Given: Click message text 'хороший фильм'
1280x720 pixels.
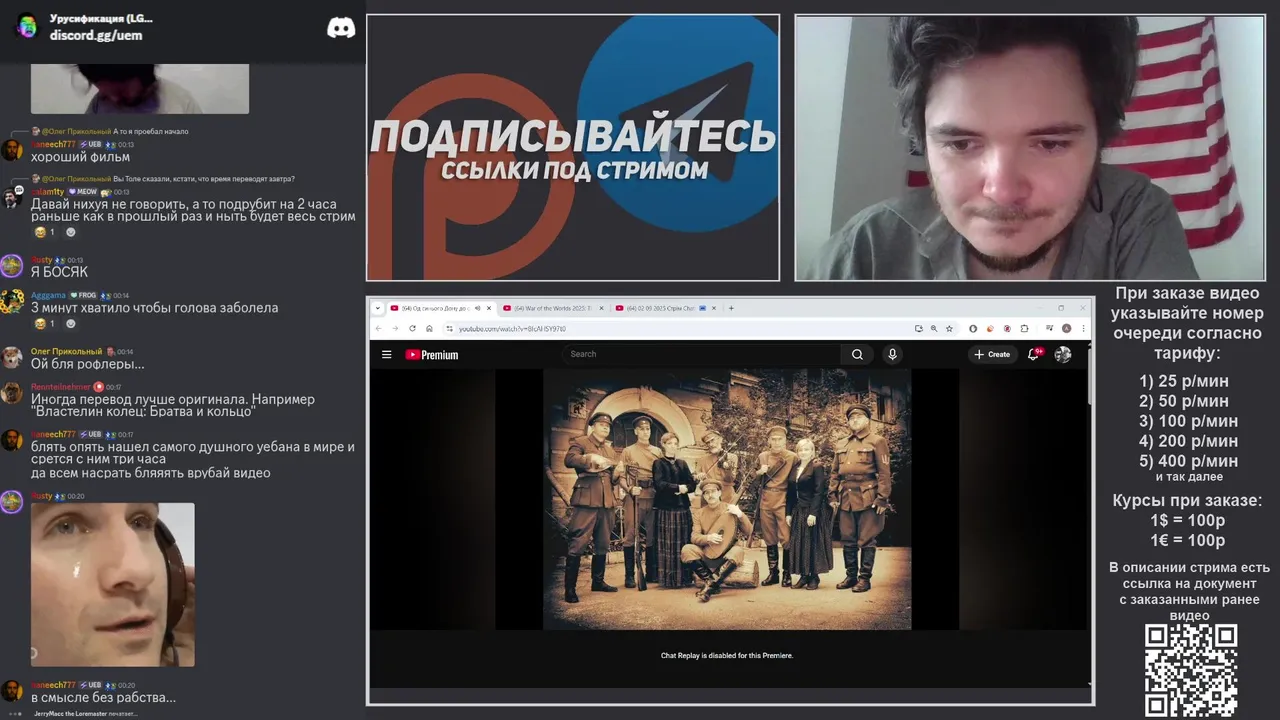Looking at the screenshot, I should pos(80,157).
